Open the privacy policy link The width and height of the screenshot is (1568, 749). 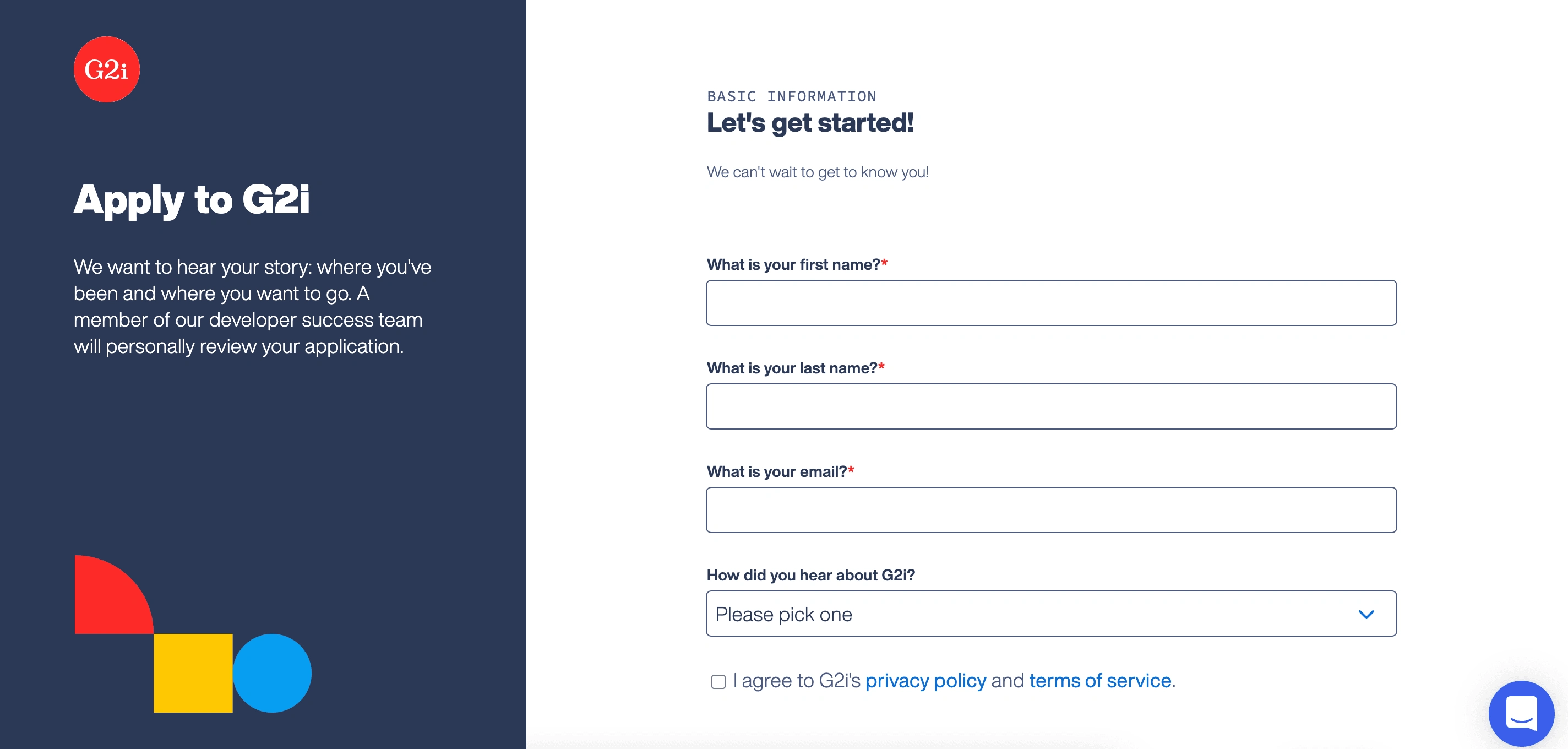click(925, 680)
